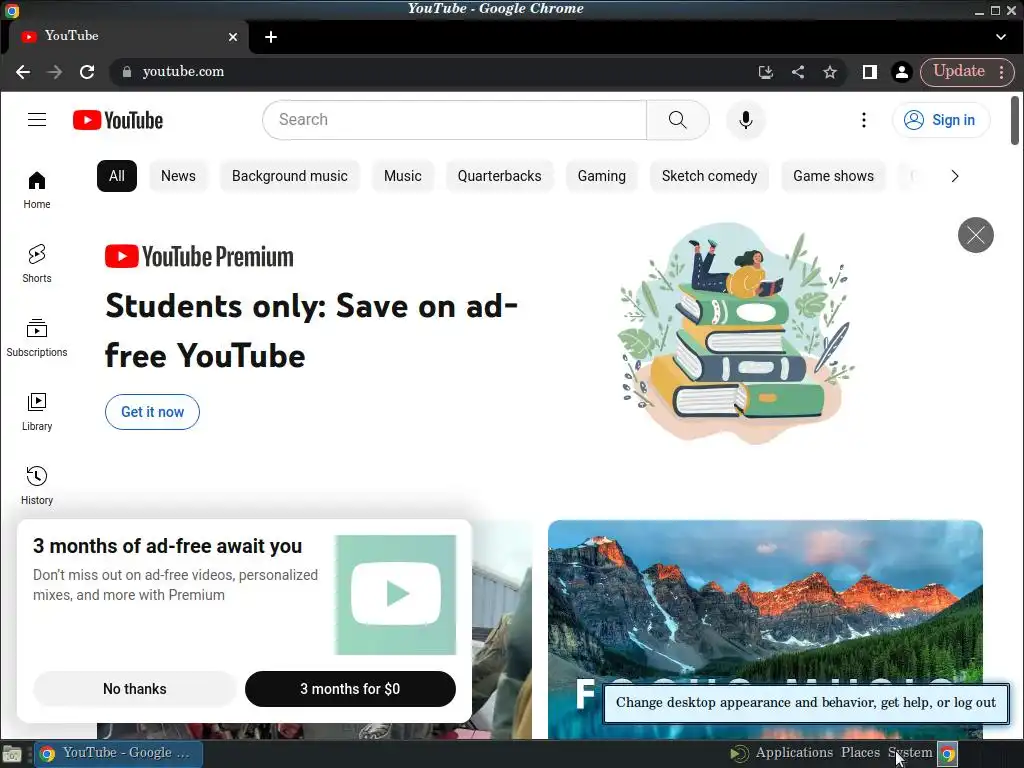
Task: Focus the YouTube Search field
Action: tap(455, 120)
